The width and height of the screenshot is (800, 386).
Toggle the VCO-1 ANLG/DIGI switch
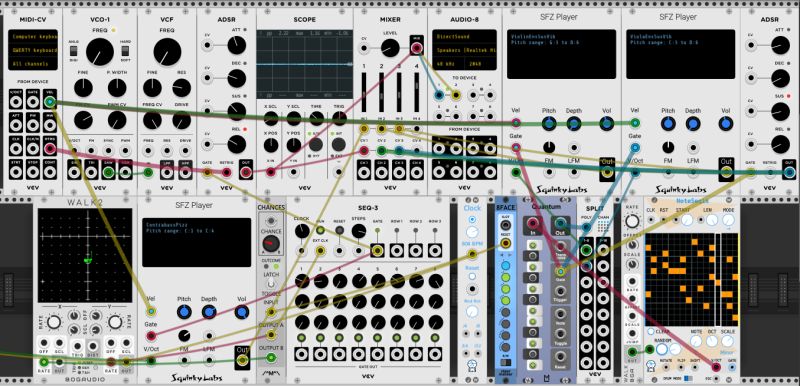(x=73, y=51)
